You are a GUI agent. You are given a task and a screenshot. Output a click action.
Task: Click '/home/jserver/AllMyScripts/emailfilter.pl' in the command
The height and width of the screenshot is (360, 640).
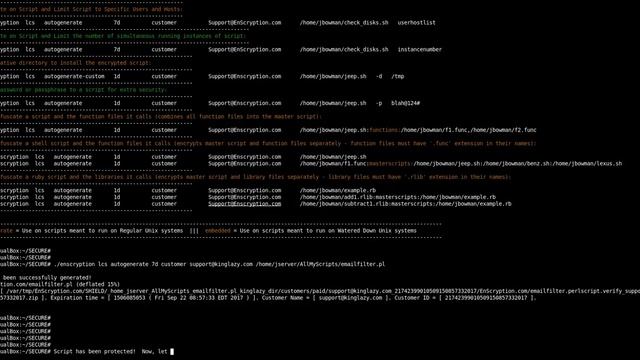(320, 264)
